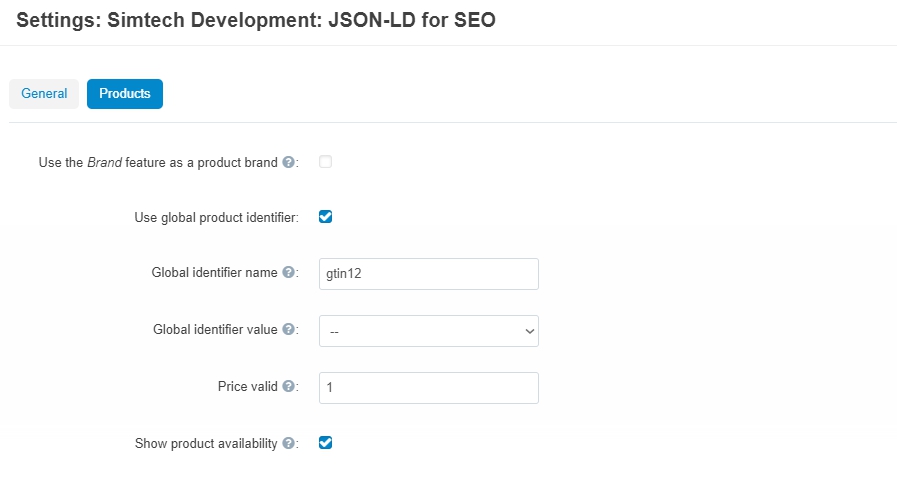Click the Global identifier name label
This screenshot has width=897, height=478.
(x=215, y=273)
